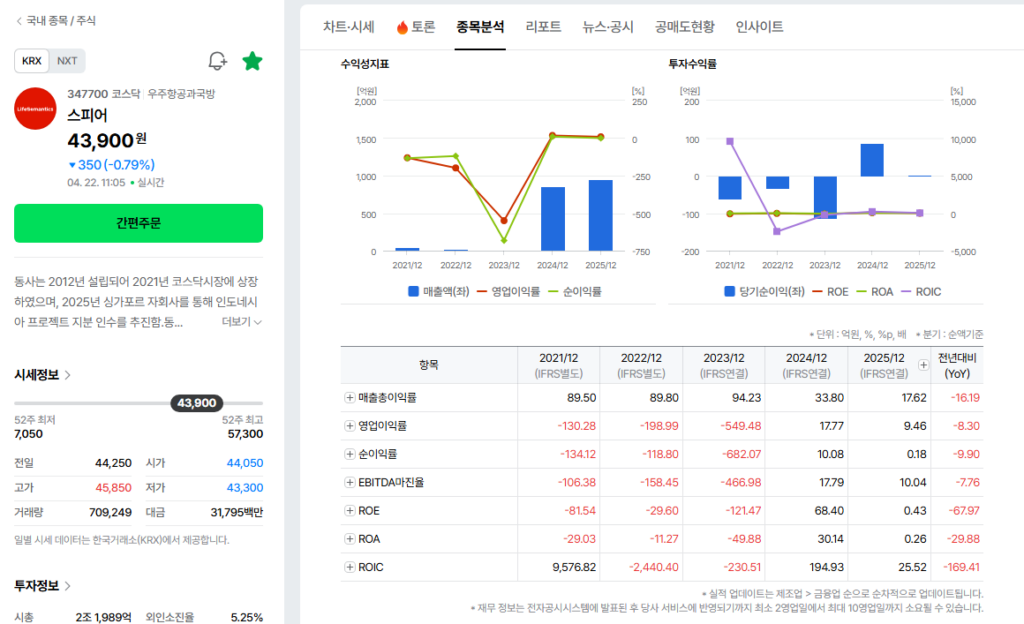The width and height of the screenshot is (1024, 624).
Task: Click the 2023/12 (IFRS연결) column header
Action: tap(724, 366)
